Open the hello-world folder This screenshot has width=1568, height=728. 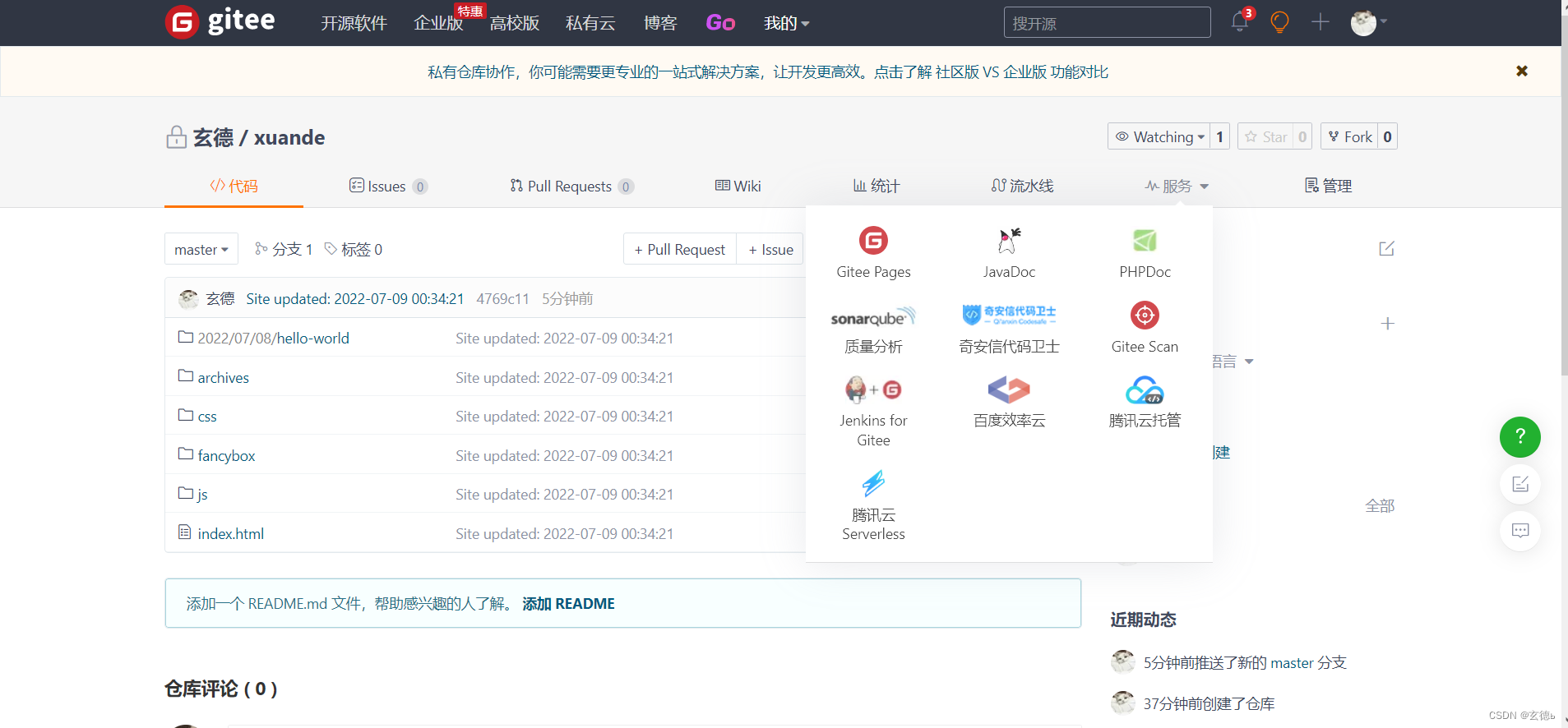click(x=273, y=338)
